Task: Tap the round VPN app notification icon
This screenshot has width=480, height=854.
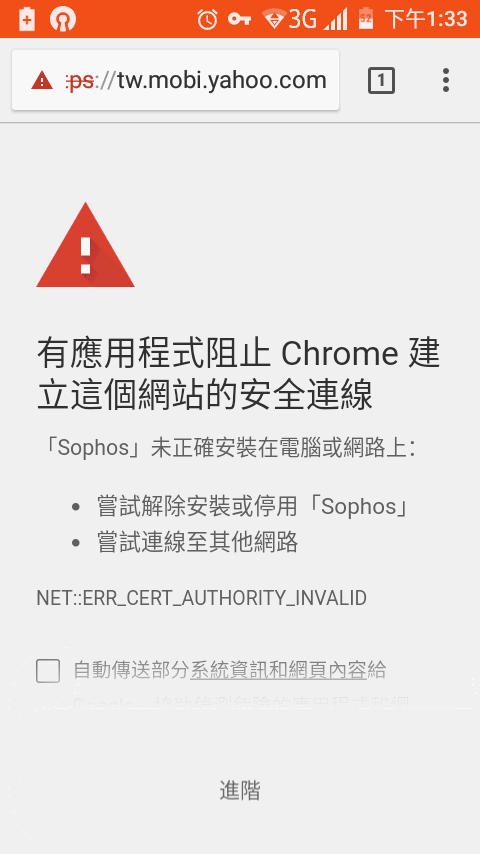Action: point(63,20)
